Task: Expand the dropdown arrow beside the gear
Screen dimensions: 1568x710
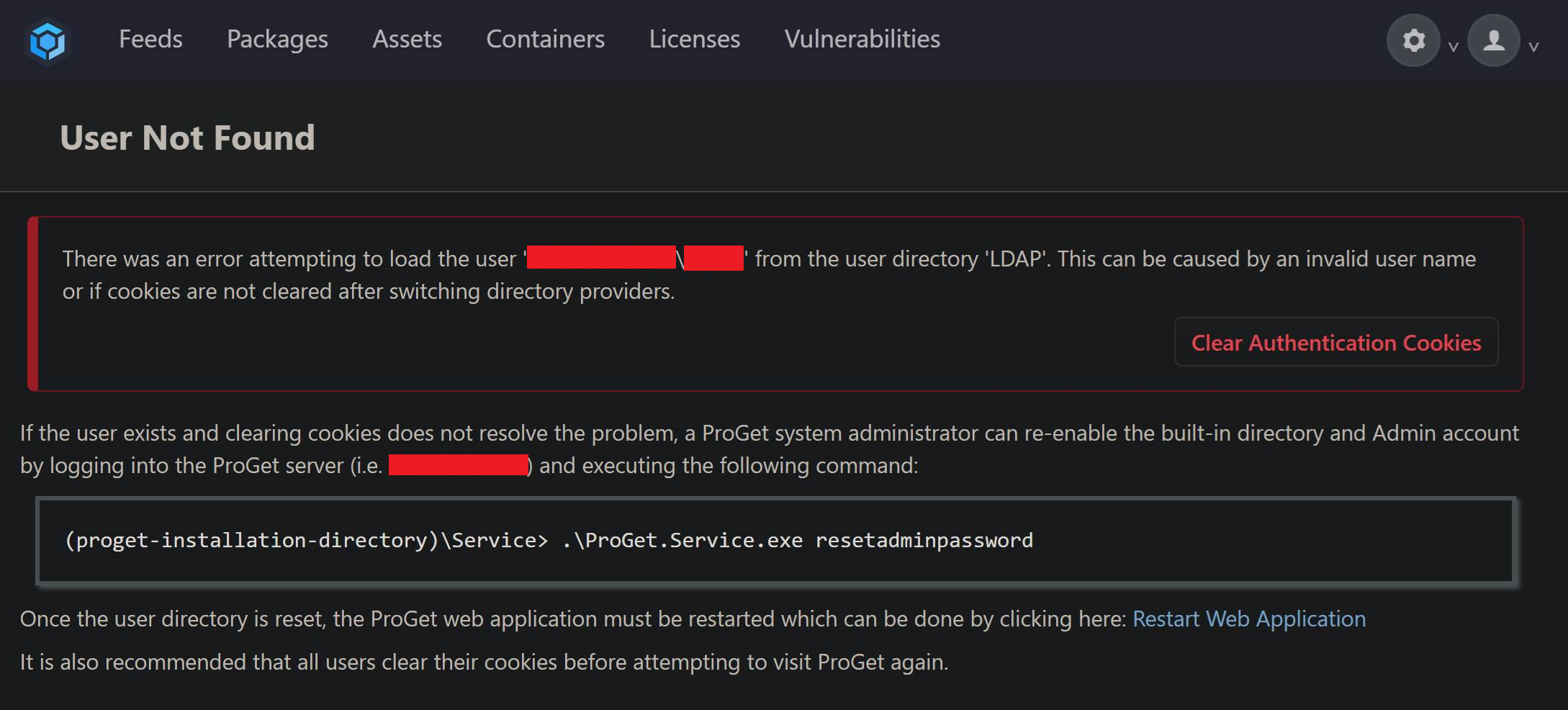Action: [x=1453, y=48]
